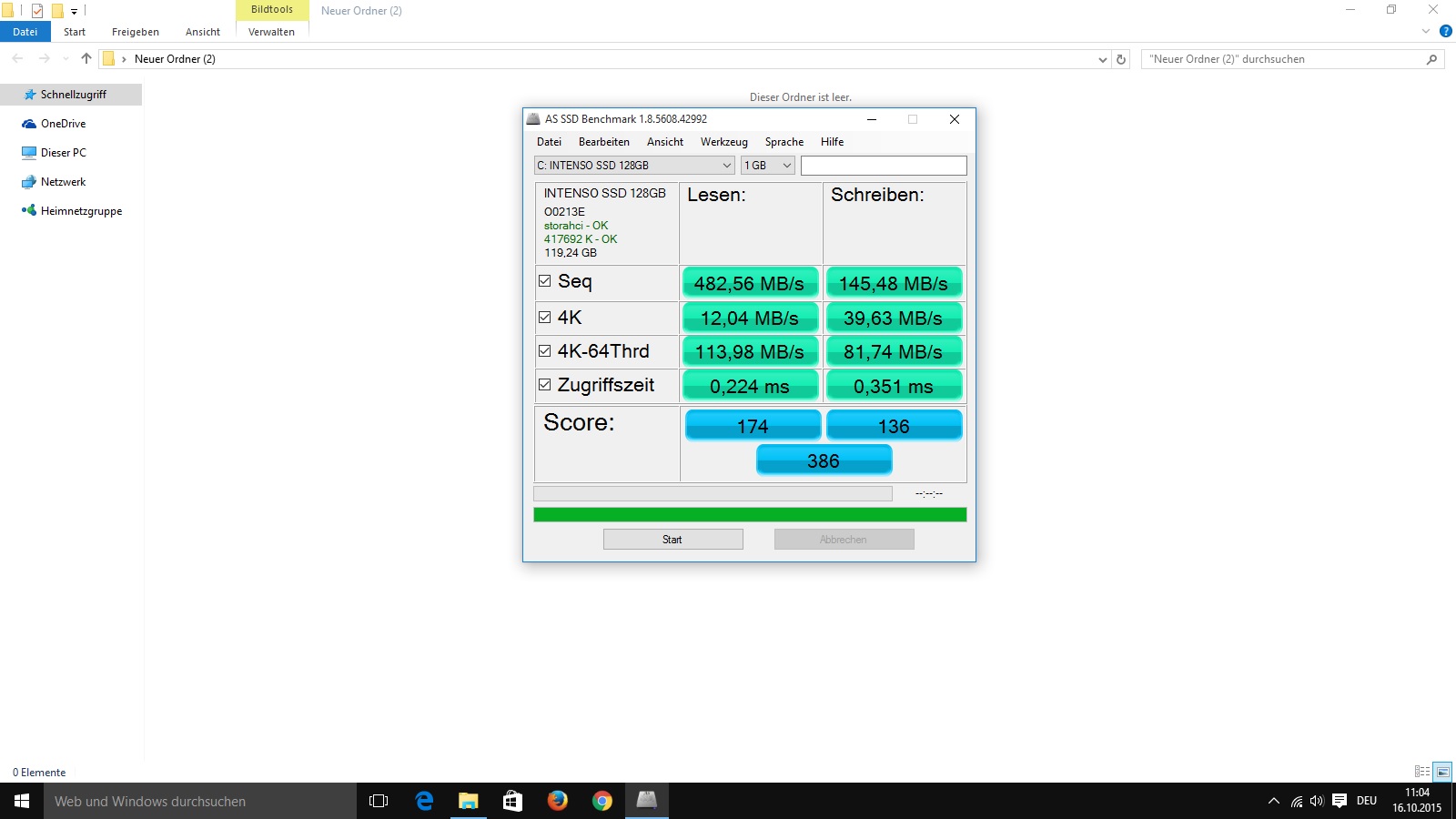The width and height of the screenshot is (1456, 819).
Task: Switch to the Start ribbon tab in Explorer
Action: [75, 32]
